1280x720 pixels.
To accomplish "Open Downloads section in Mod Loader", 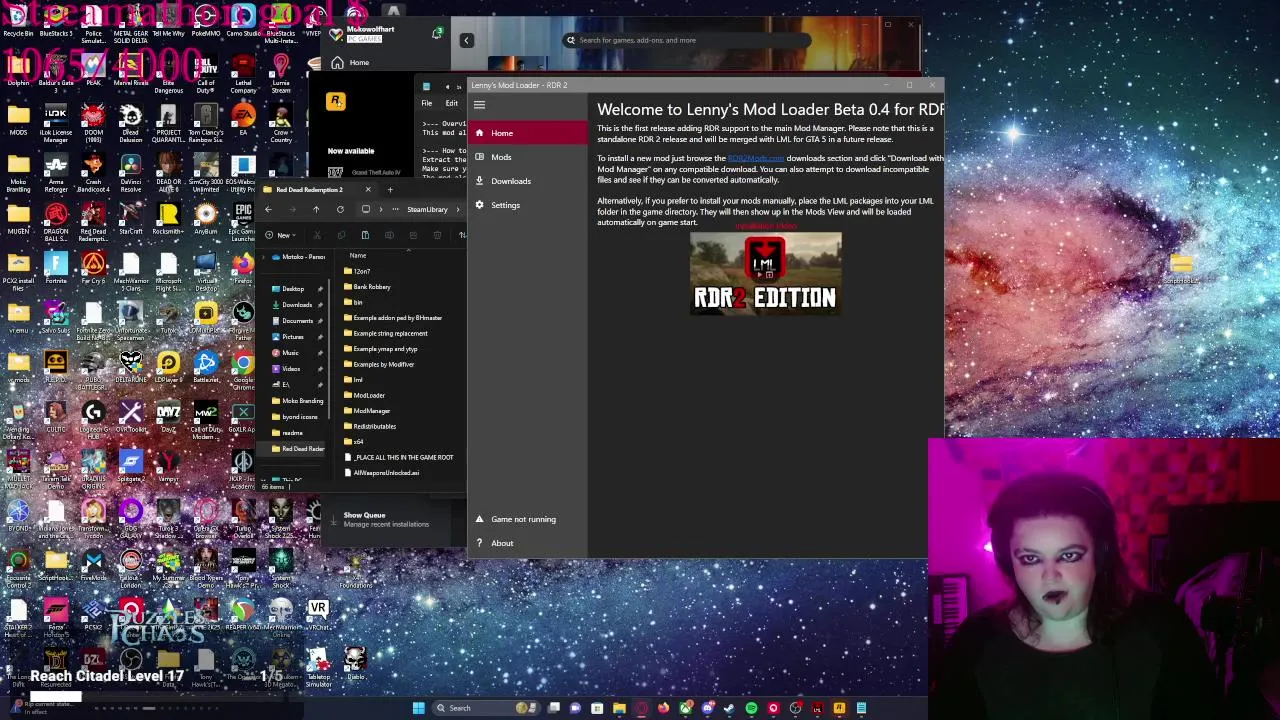I will (528, 181).
